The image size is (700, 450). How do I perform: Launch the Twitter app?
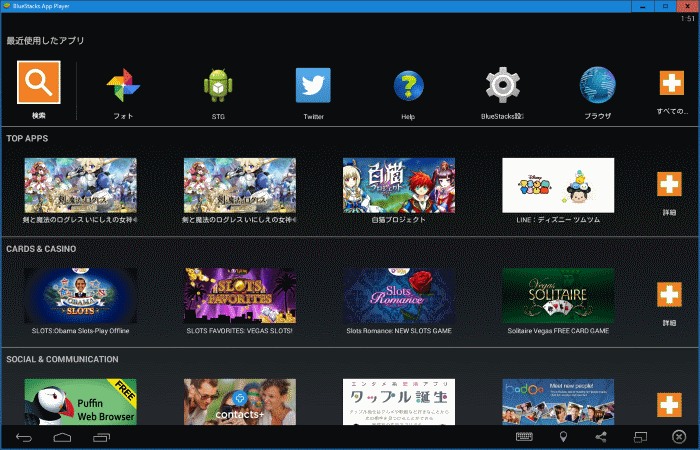coord(313,85)
